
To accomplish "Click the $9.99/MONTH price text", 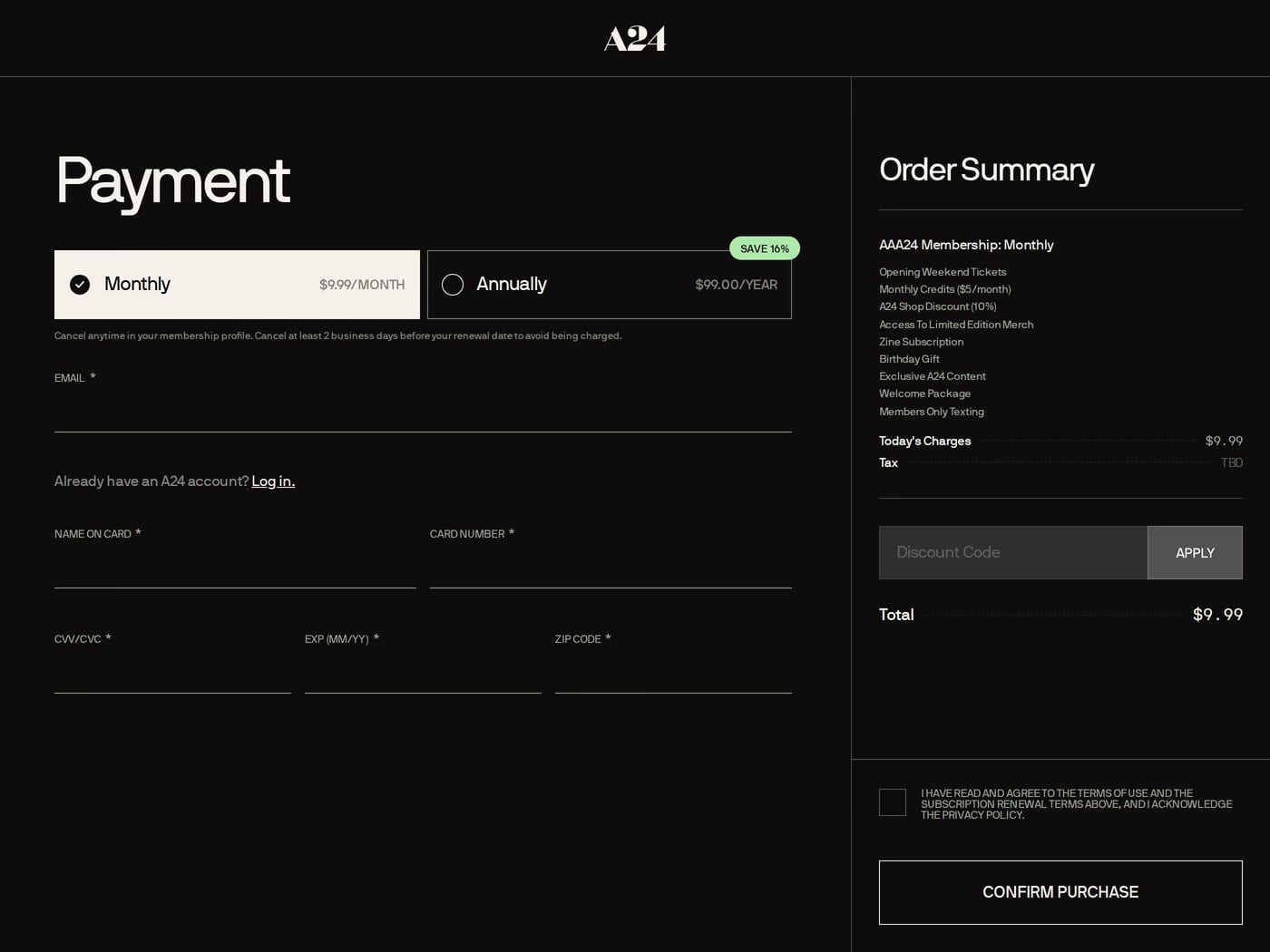I will point(362,285).
